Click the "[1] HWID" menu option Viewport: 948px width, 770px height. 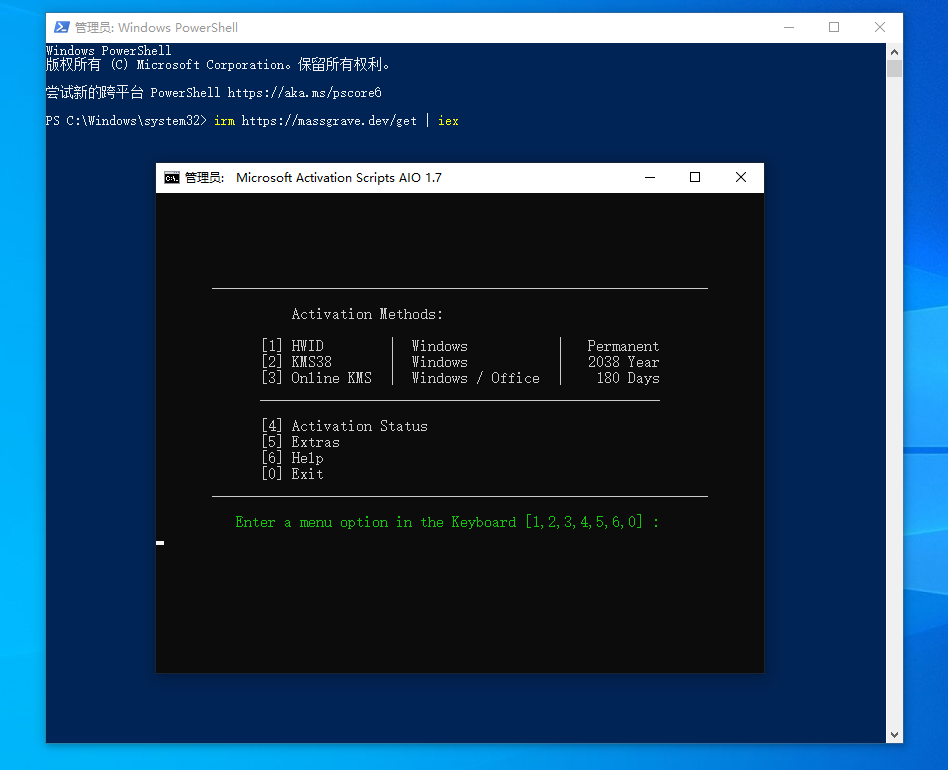click(x=293, y=346)
